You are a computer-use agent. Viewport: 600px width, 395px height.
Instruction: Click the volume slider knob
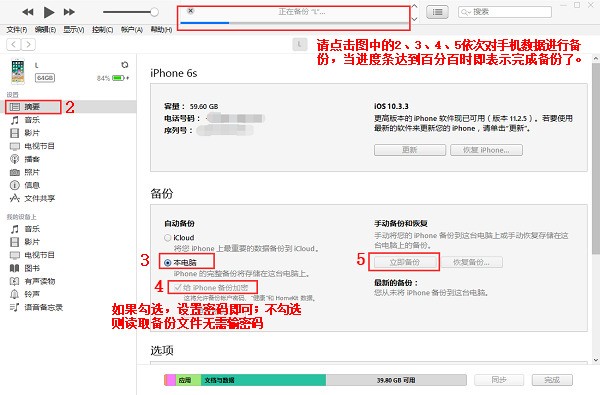pyautogui.click(x=154, y=12)
